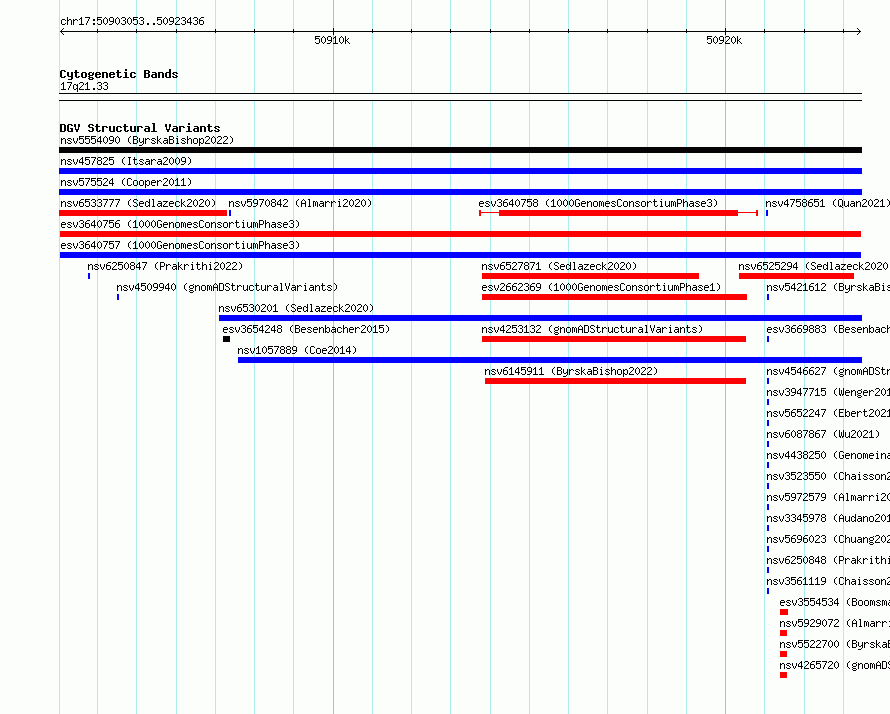Open nsv3947715 (Wenger) variant label
The height and width of the screenshot is (714, 890).
(828, 392)
